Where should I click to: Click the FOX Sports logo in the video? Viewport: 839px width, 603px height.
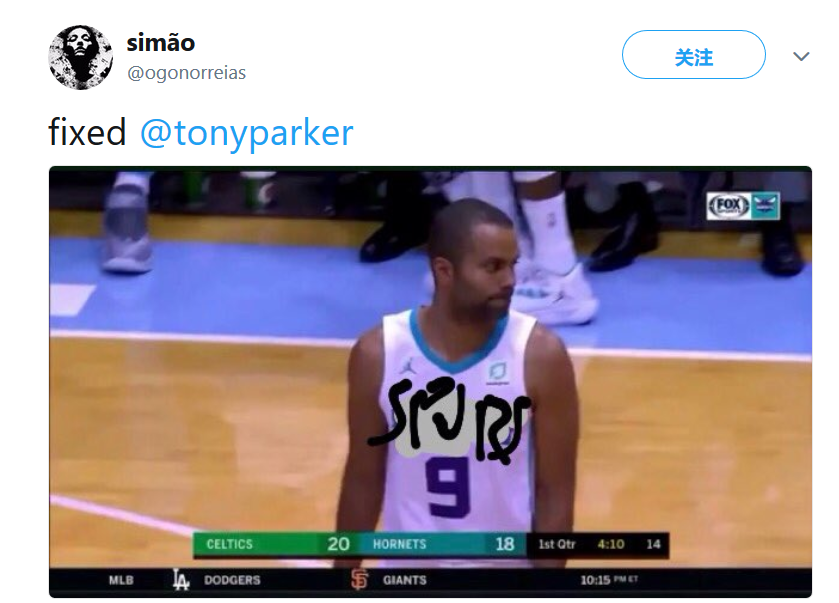pos(728,206)
